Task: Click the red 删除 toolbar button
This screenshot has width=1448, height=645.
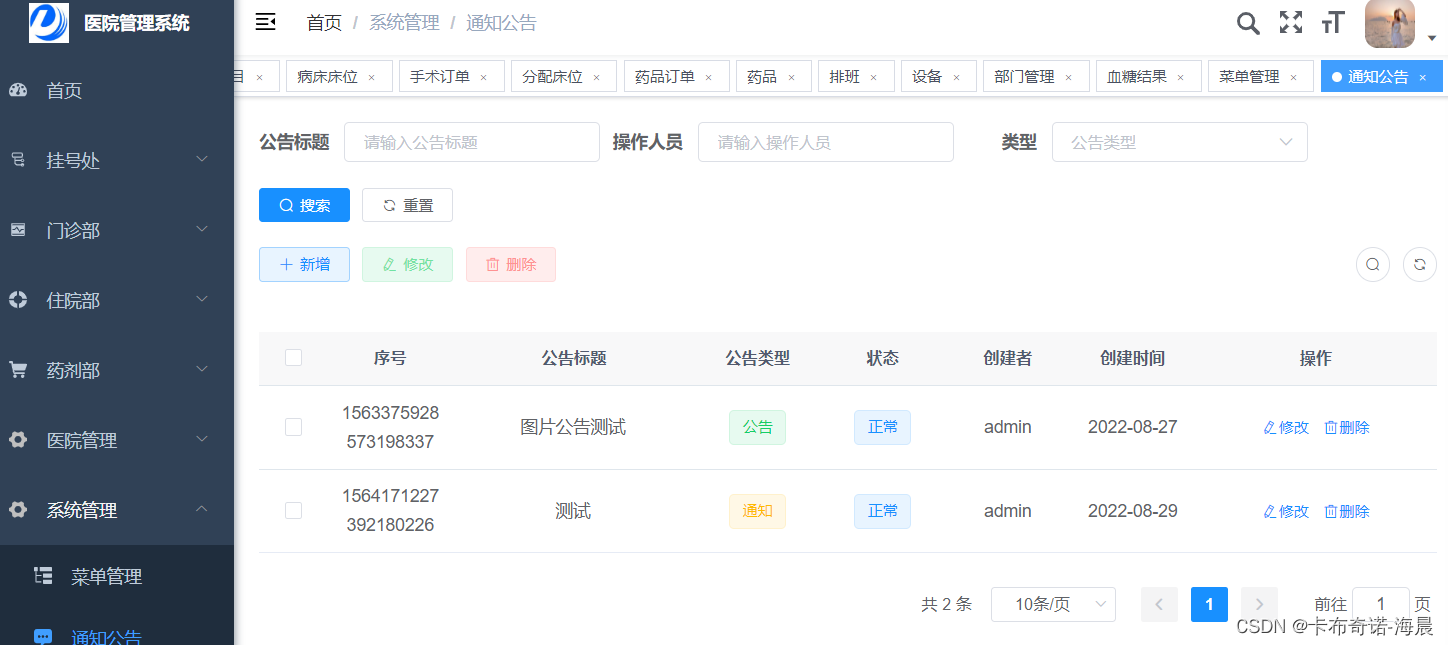Action: click(511, 265)
